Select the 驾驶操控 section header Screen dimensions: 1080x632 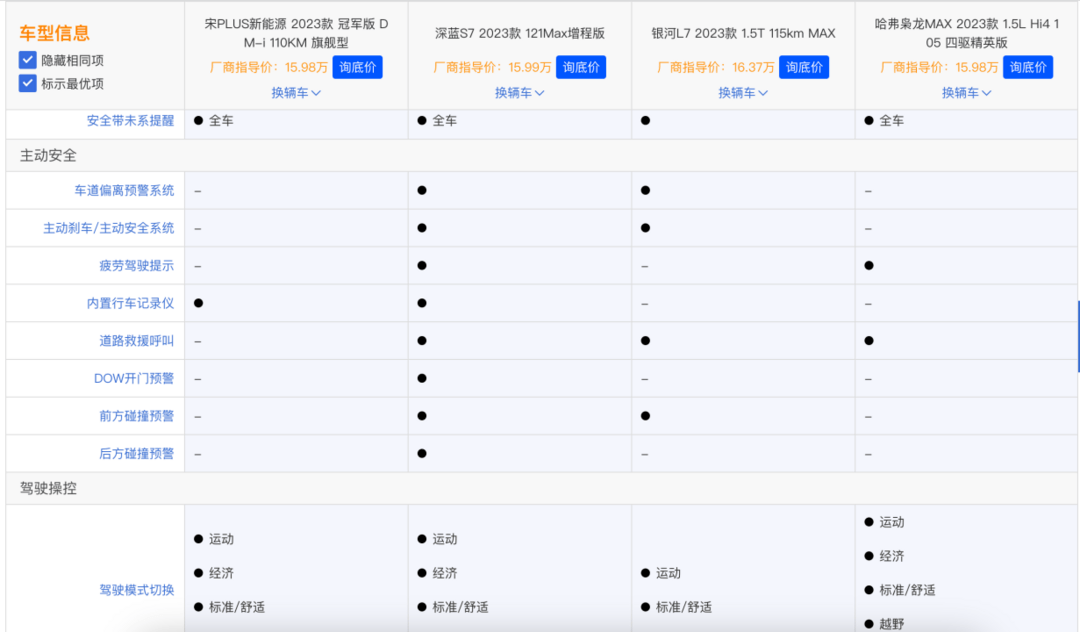coord(48,489)
